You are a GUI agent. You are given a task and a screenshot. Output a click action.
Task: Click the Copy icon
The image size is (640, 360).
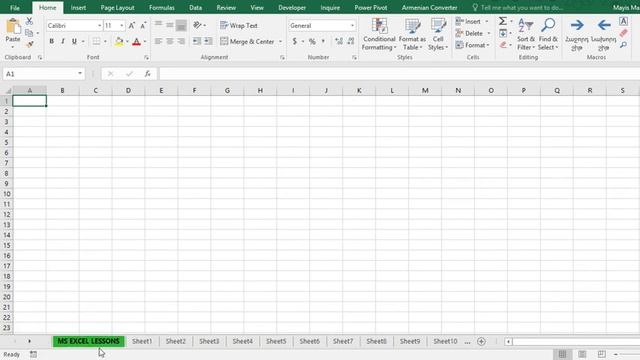29,33
